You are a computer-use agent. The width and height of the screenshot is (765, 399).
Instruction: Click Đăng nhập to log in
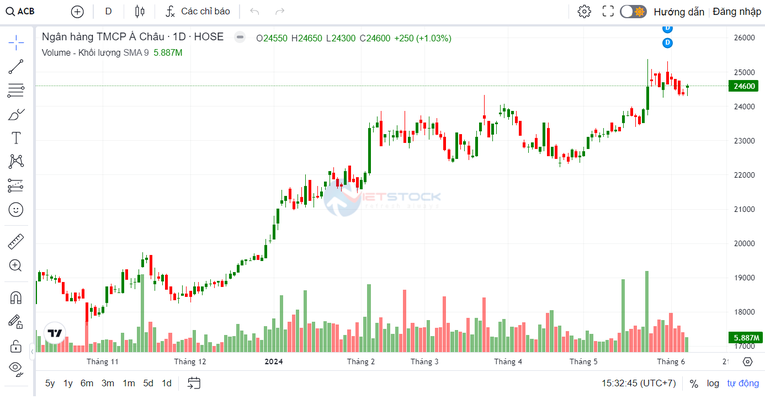737,11
